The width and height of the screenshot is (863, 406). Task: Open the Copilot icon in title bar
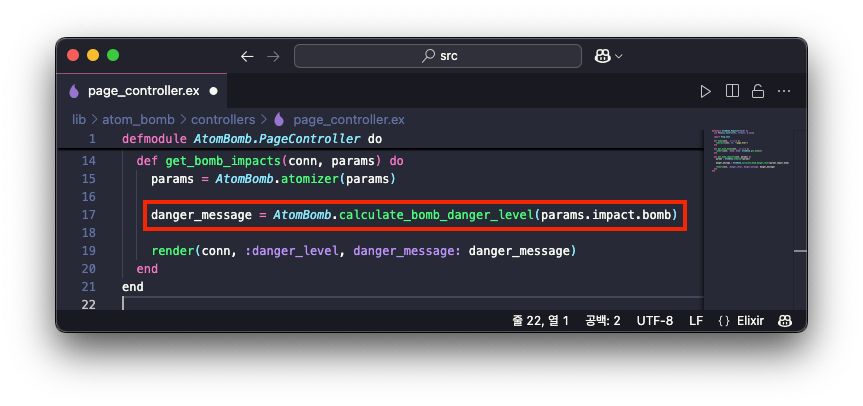[x=603, y=56]
